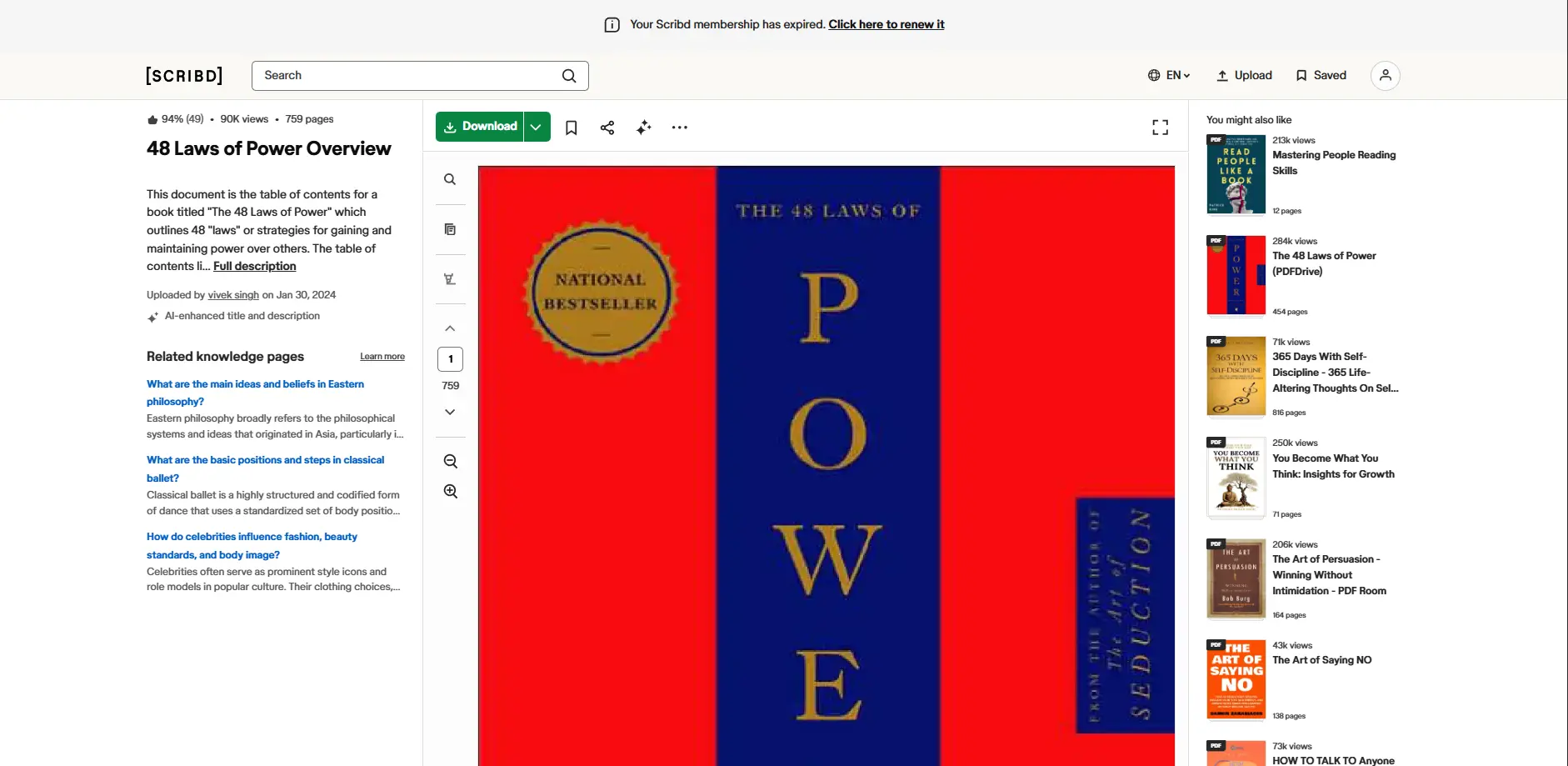Open You Become What You Think thumbnail
Image resolution: width=1568 pixels, height=766 pixels.
point(1236,478)
